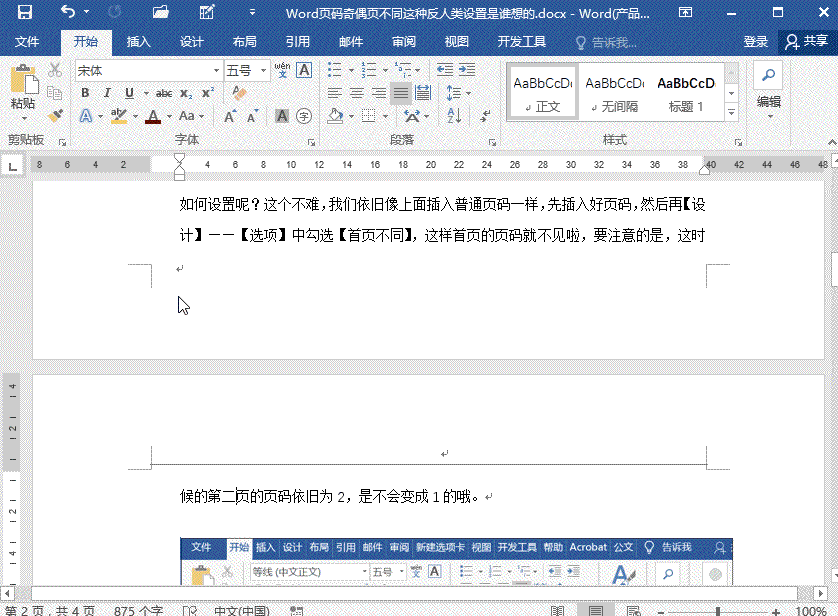Open the 宋体 font name dropdown
838x616 pixels.
(216, 71)
